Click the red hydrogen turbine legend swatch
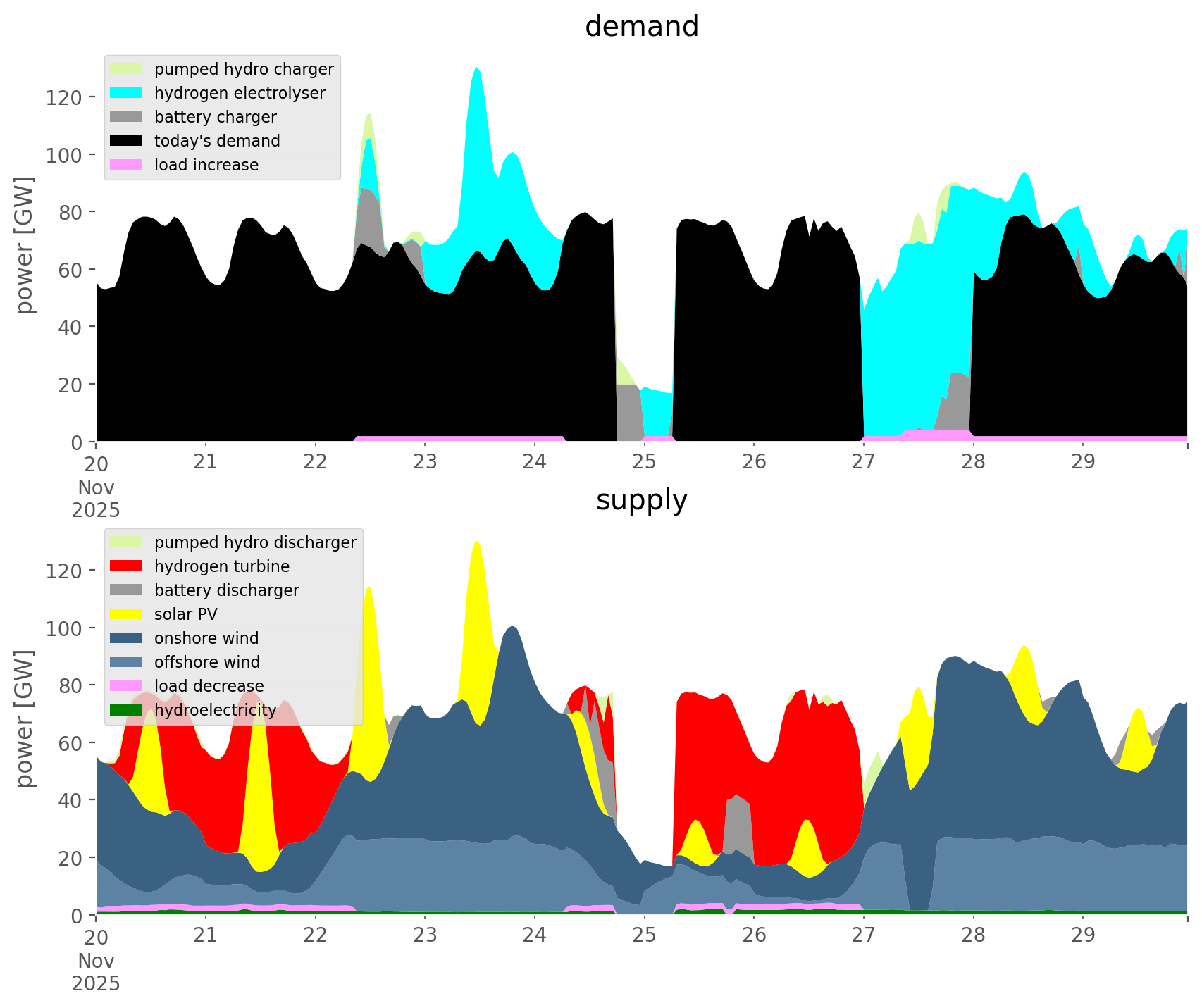This screenshot has width=1202, height=1008. pos(126,566)
